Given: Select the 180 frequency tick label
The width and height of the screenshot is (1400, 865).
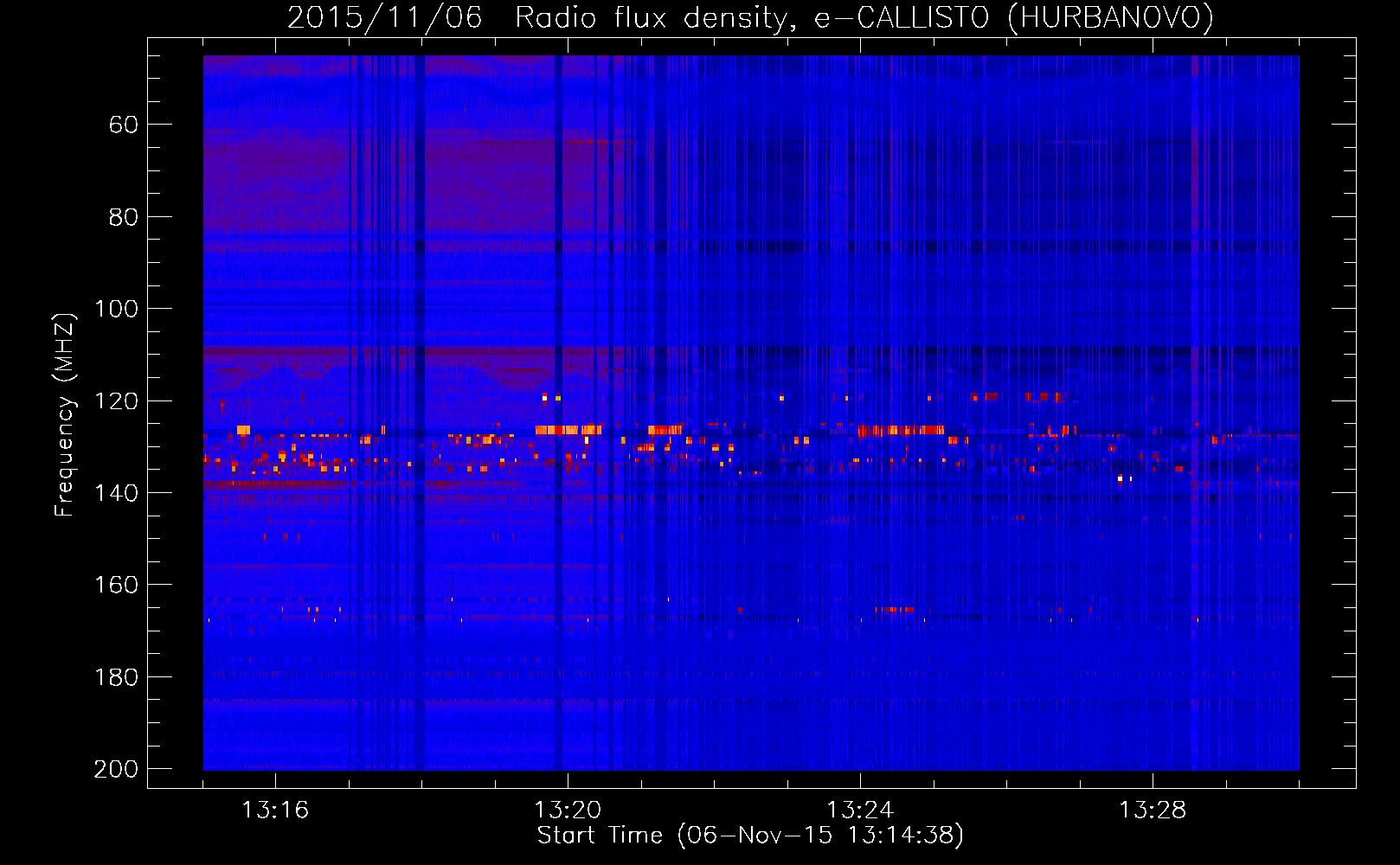Looking at the screenshot, I should [x=117, y=677].
